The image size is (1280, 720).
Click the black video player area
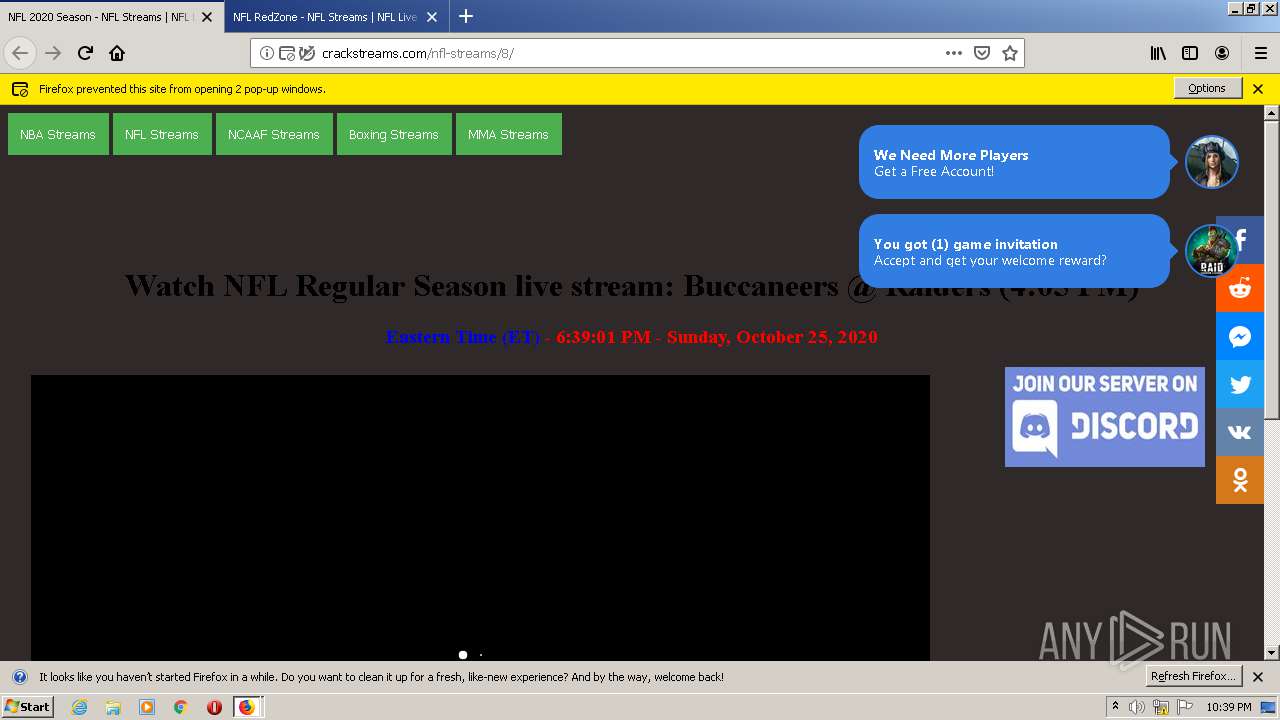point(480,517)
